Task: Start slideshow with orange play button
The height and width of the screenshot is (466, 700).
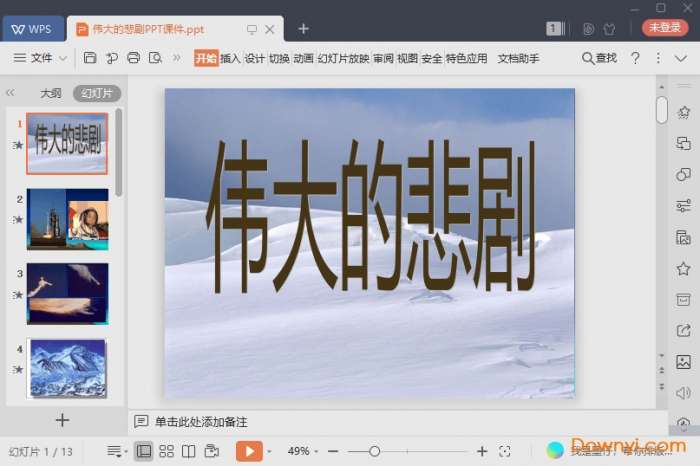Action: 249,451
